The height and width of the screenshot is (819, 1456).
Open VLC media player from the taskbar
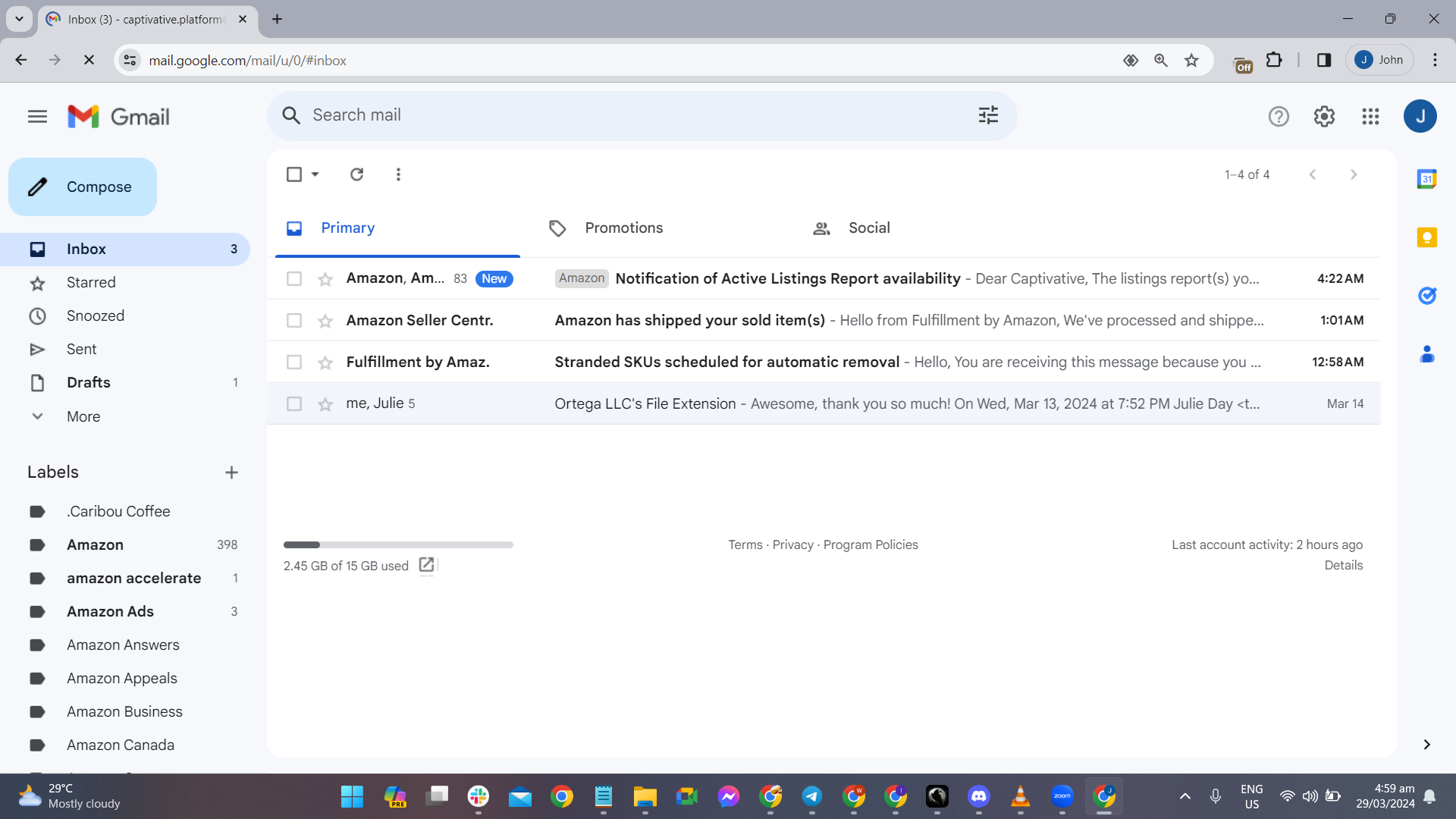[x=1021, y=796]
